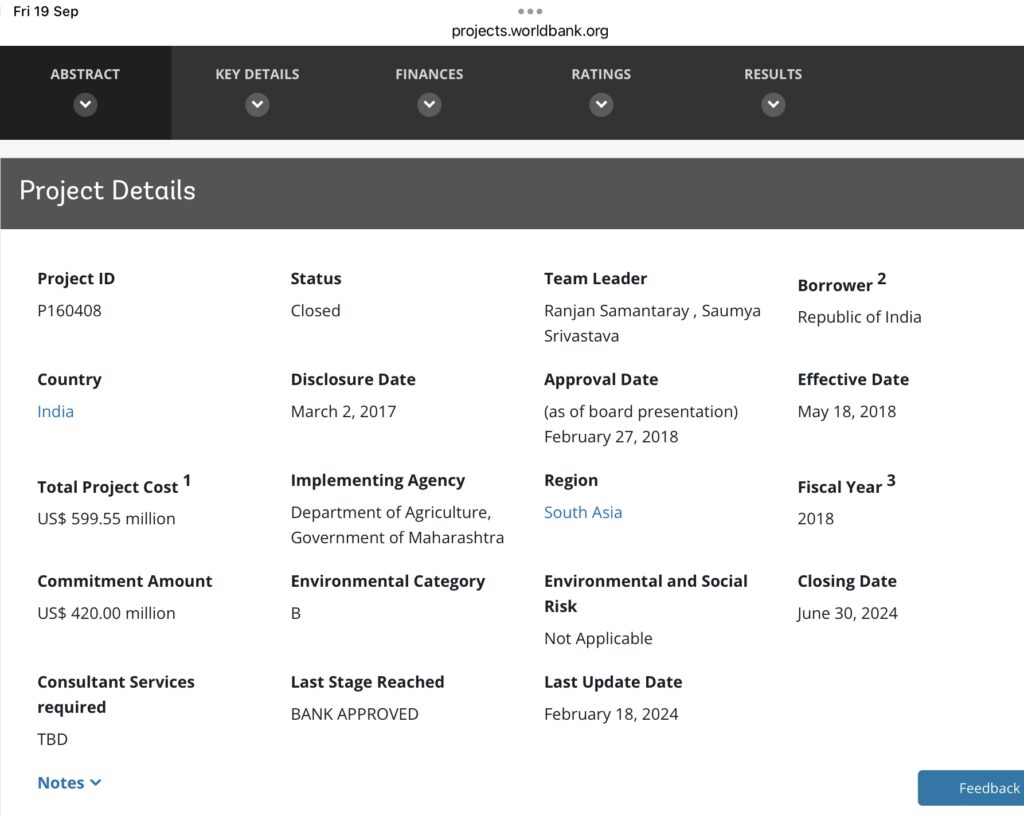Follow the South Asia region link
The width and height of the screenshot is (1024, 816).
click(x=583, y=512)
